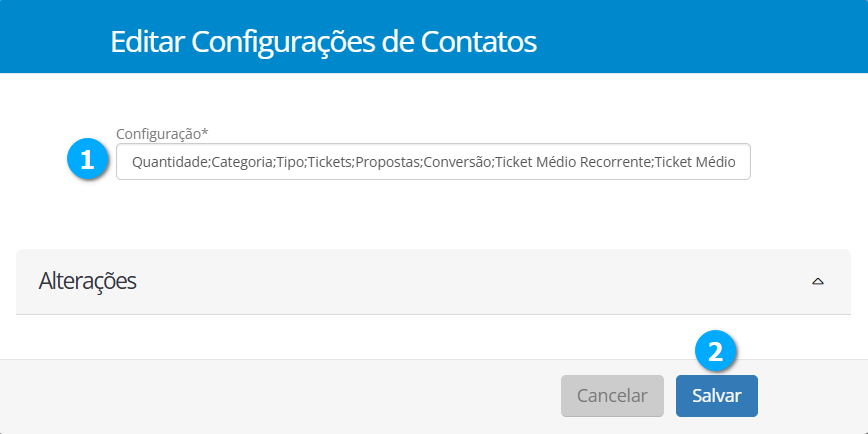Collapse the Alterações section chevron
Image resolution: width=868 pixels, height=434 pixels.
817,282
